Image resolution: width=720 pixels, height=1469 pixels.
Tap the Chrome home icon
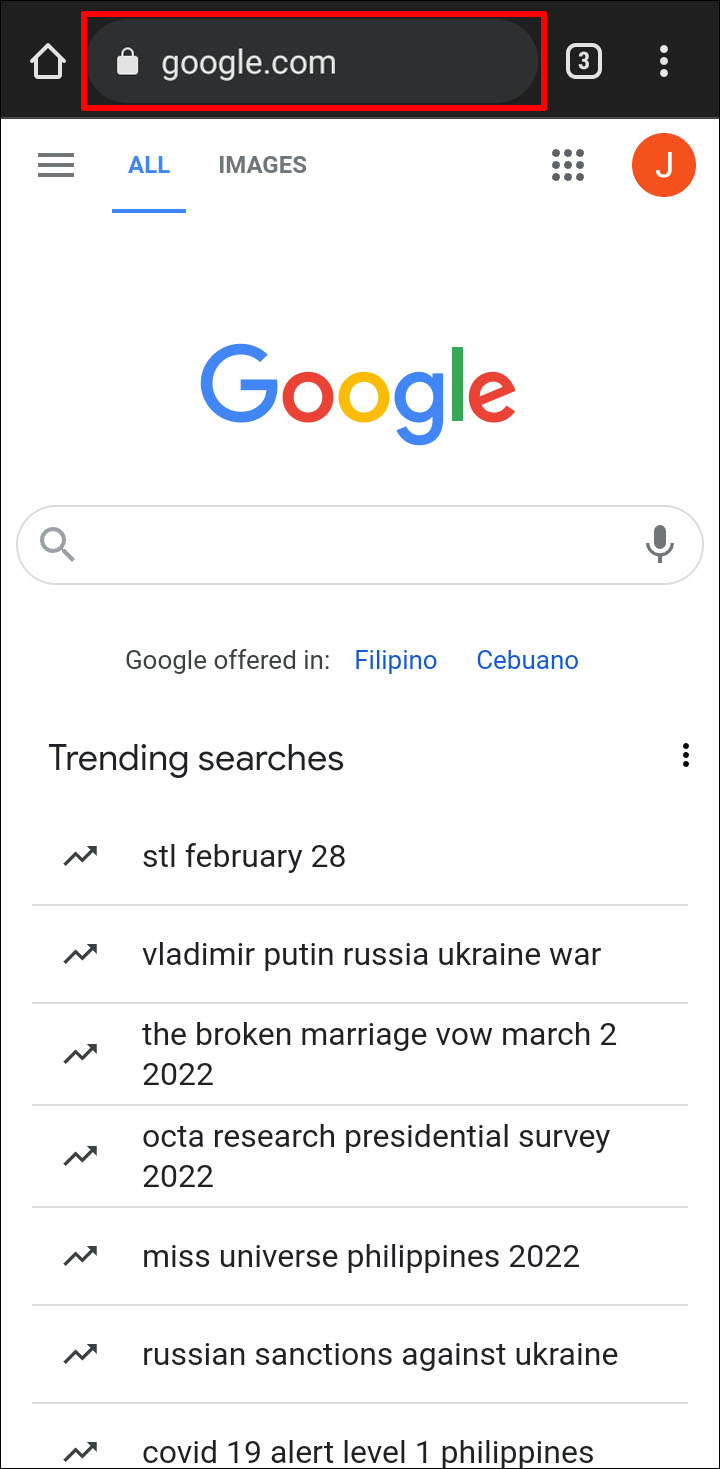47,63
